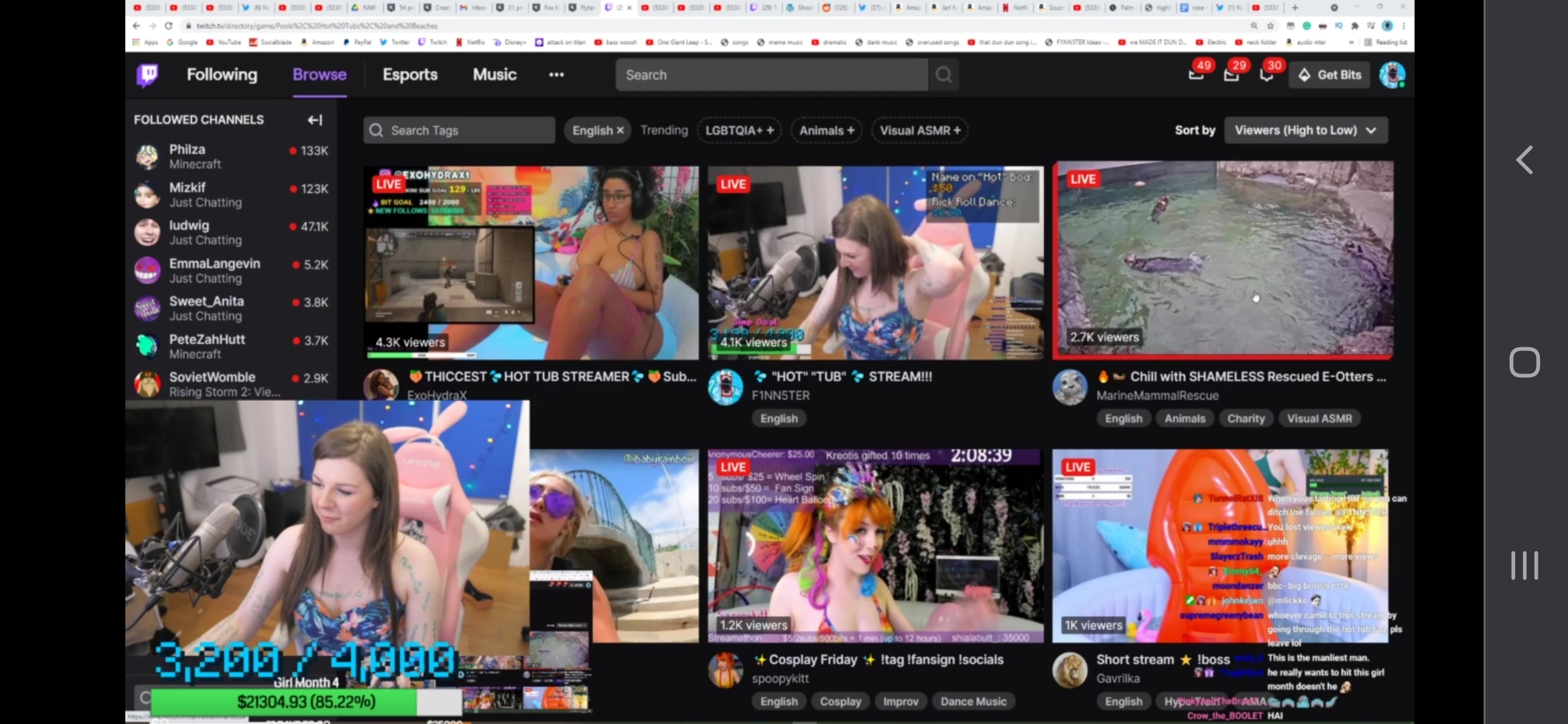Open the Netflix bookmark
The image size is (1568, 724).
point(470,42)
